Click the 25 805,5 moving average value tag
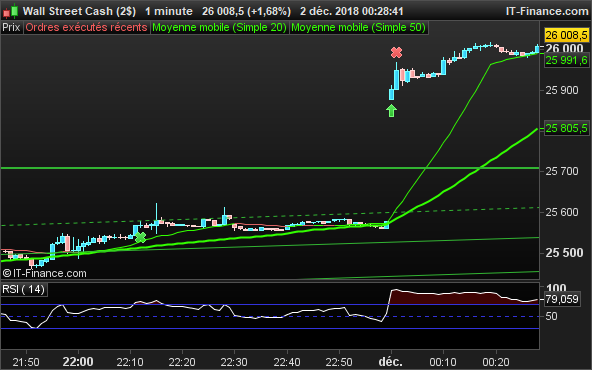 [x=566, y=128]
